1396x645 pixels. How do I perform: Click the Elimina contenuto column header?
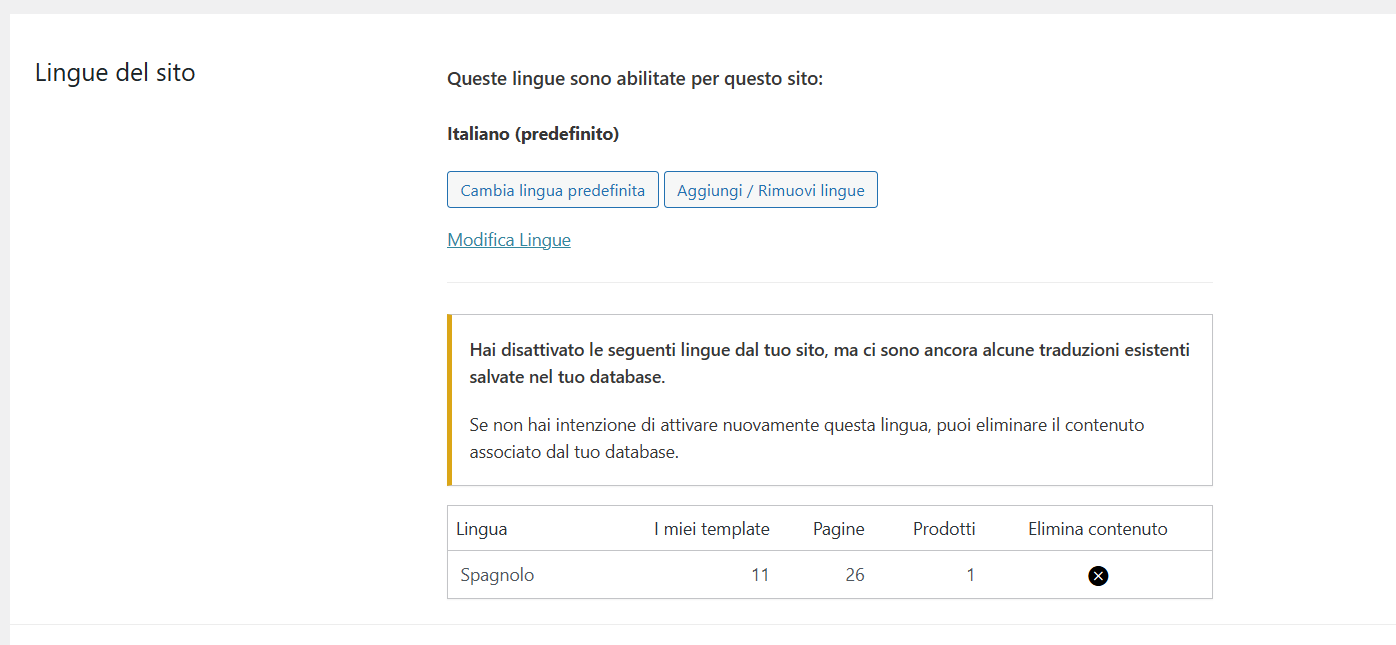click(x=1097, y=529)
